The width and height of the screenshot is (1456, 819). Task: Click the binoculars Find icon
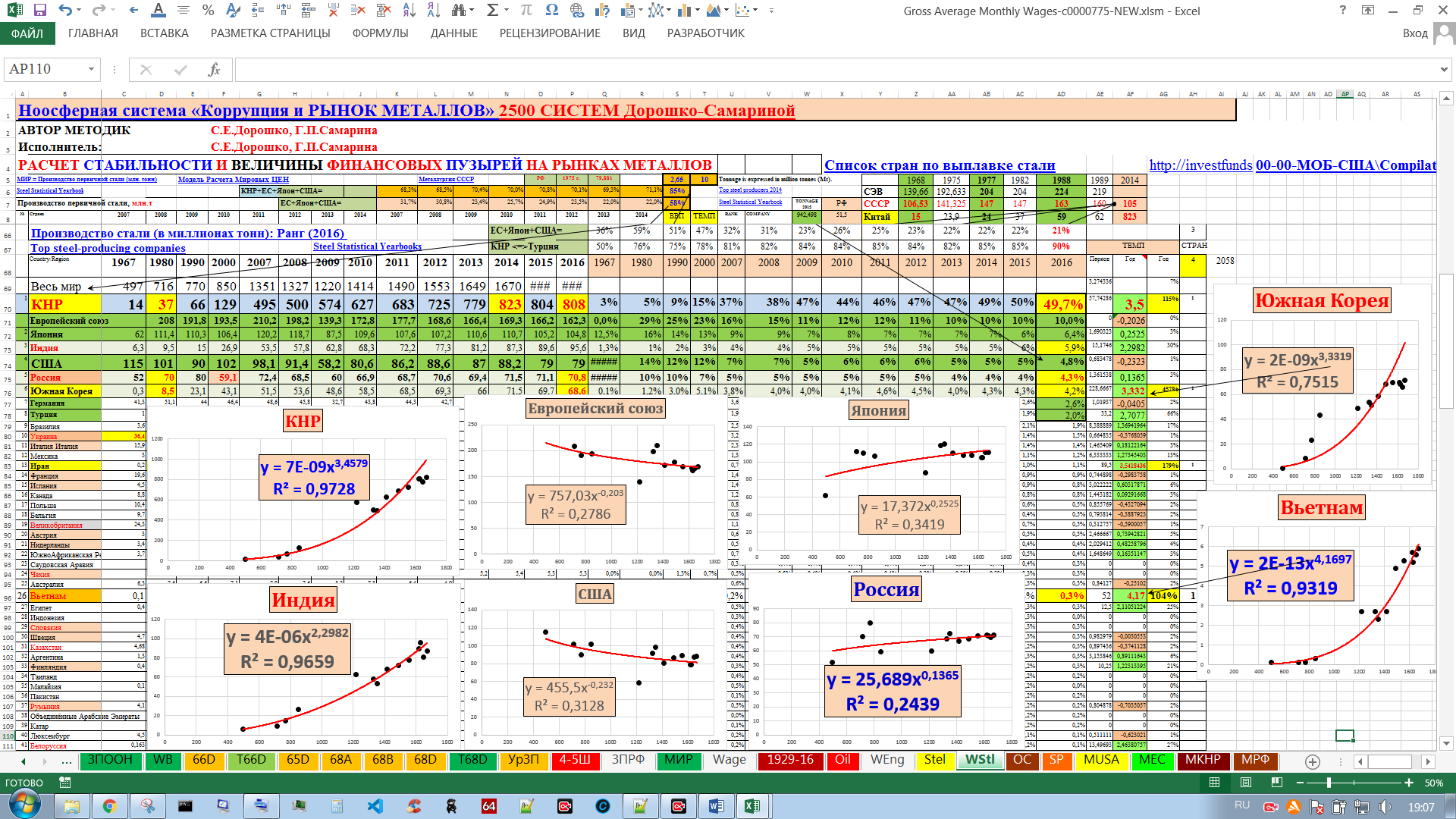point(459,11)
